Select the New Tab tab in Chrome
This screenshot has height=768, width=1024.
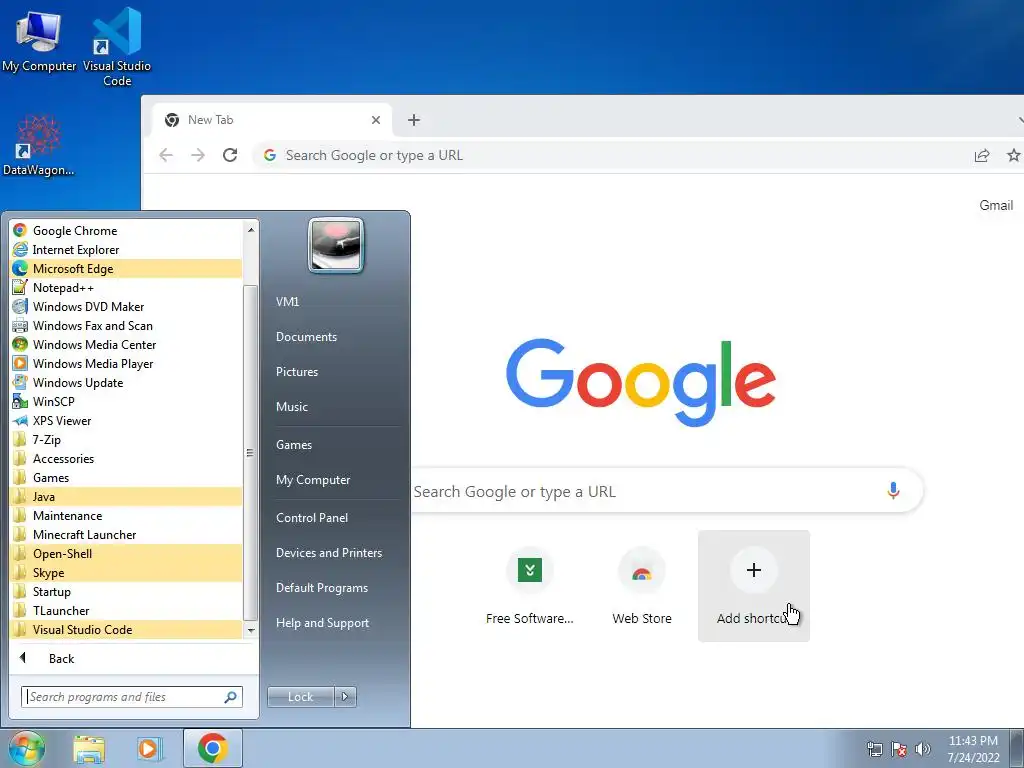[272, 120]
